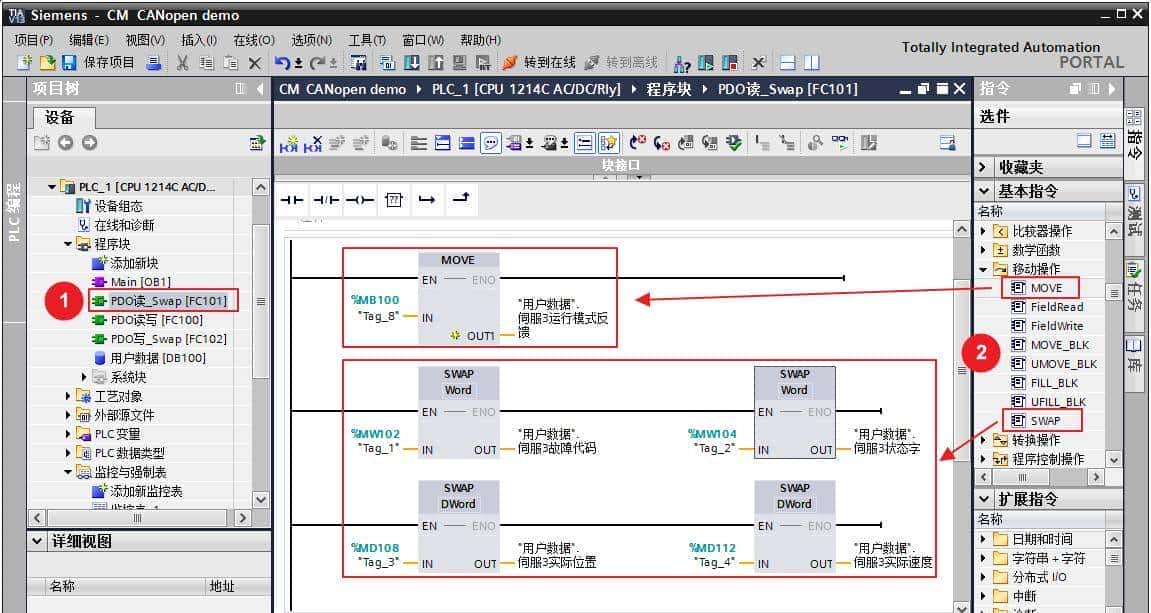Click the Go online (转到在线) button
This screenshot has height=613, width=1151.
[x=539, y=63]
